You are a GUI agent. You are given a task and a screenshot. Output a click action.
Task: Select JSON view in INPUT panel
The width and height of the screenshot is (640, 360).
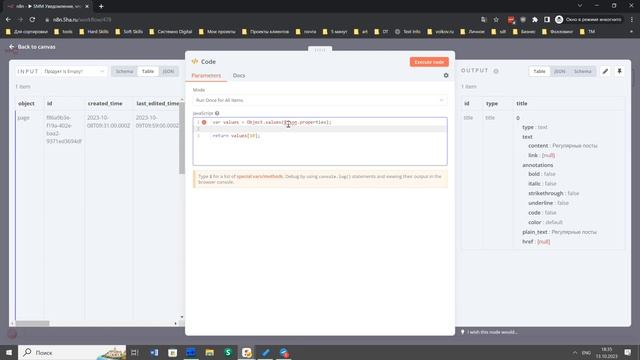(168, 71)
